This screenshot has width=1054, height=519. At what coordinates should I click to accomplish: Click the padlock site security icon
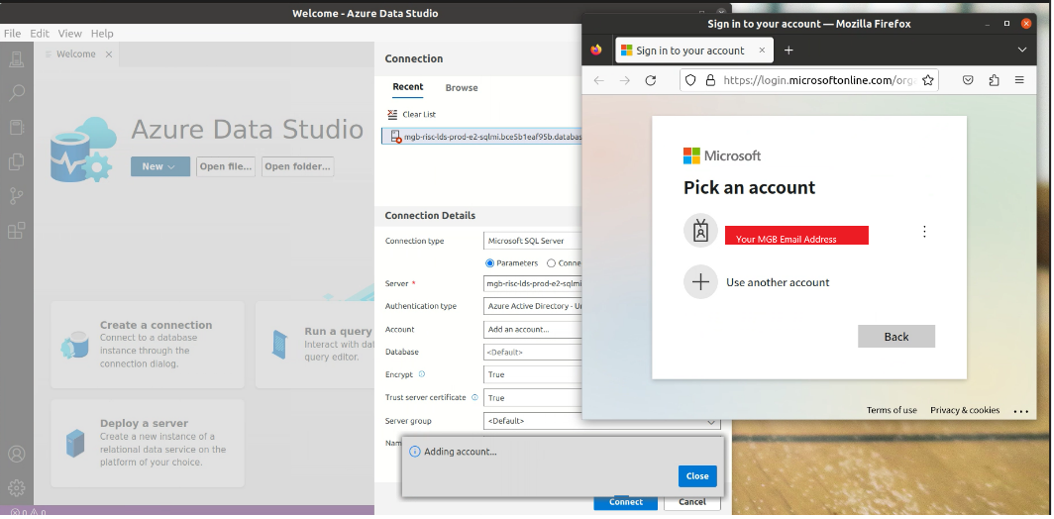pos(710,80)
